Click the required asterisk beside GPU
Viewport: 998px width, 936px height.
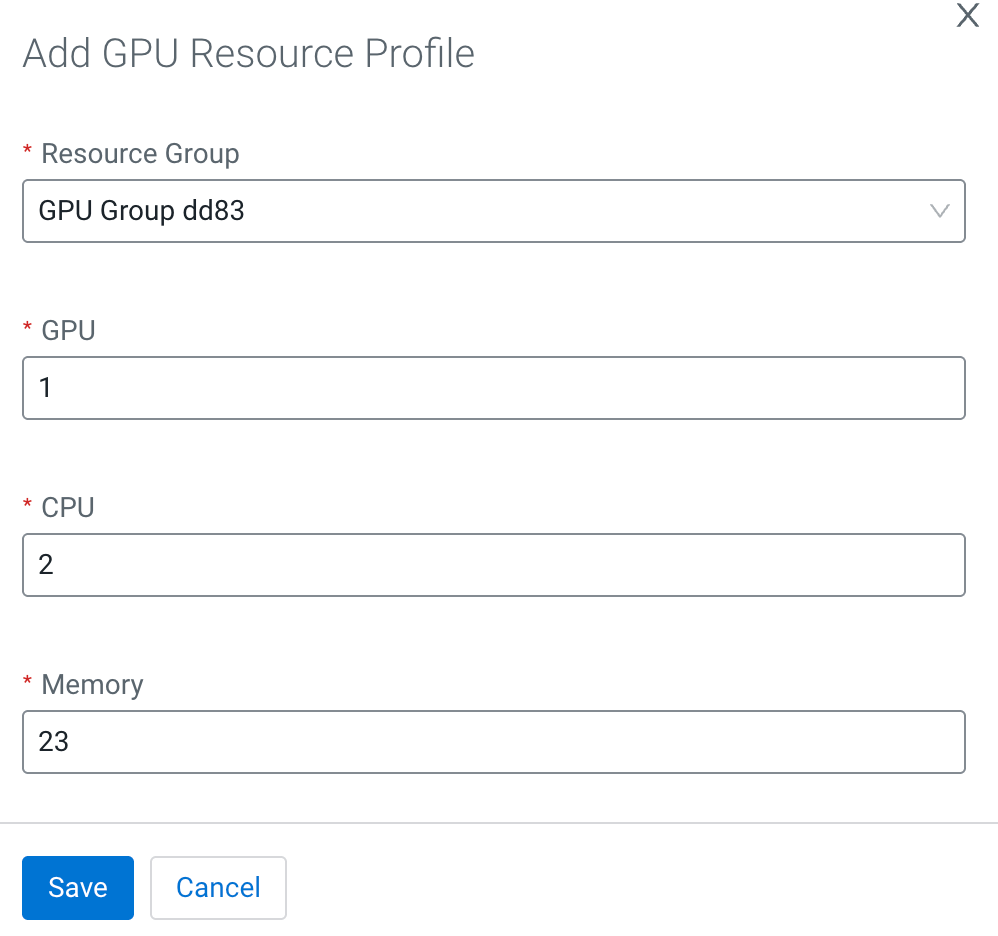pos(27,326)
